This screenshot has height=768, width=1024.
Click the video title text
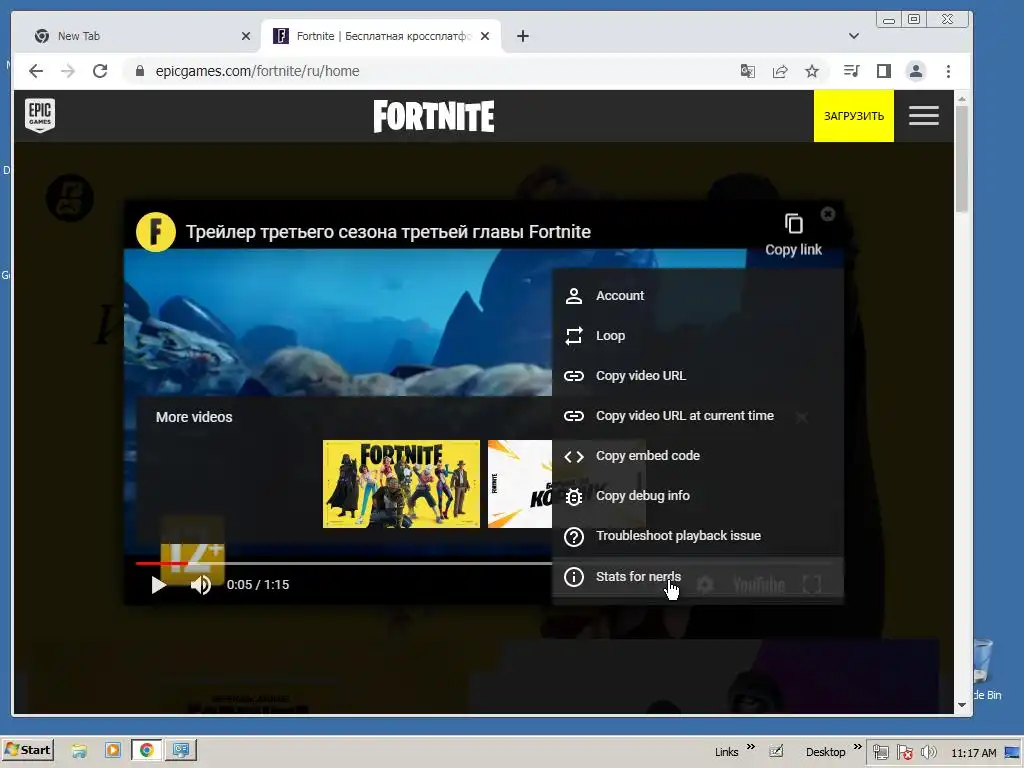point(388,232)
